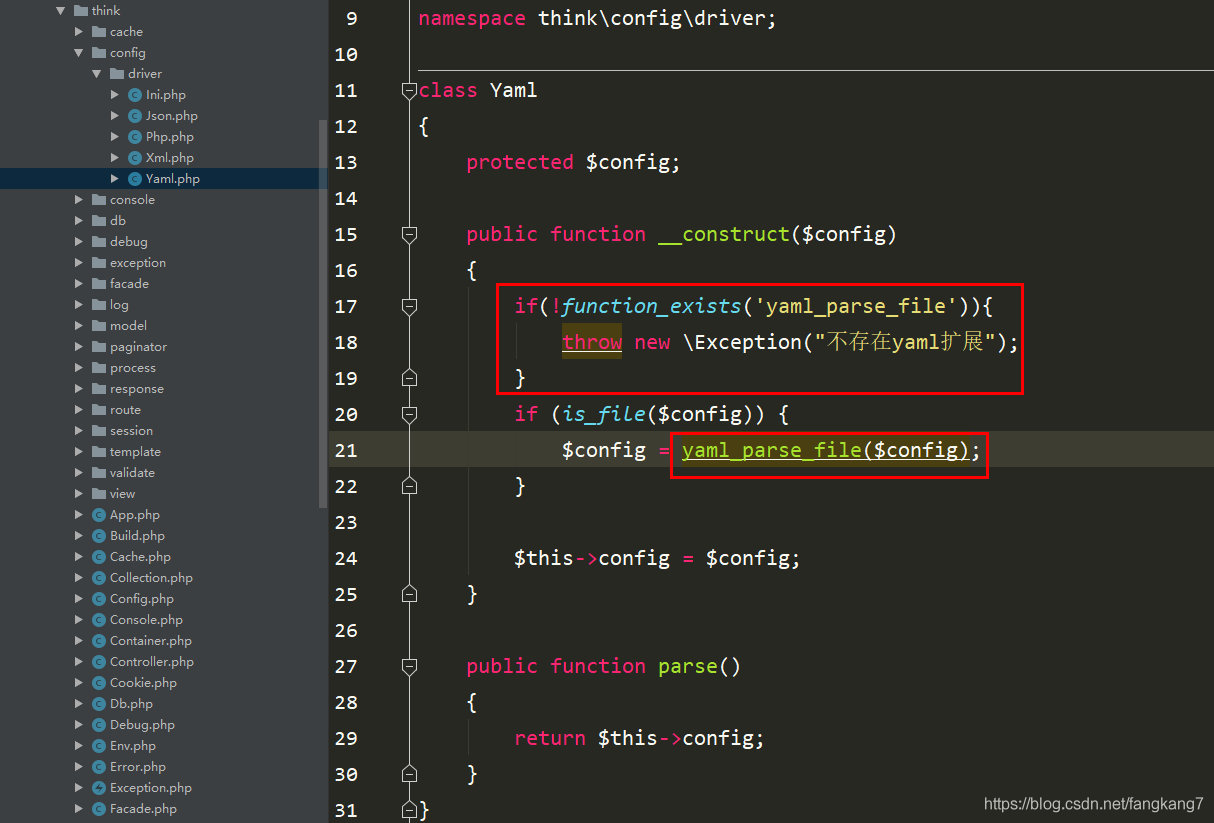Select Controller.php in the project tree
The height and width of the screenshot is (823, 1214).
[x=164, y=662]
